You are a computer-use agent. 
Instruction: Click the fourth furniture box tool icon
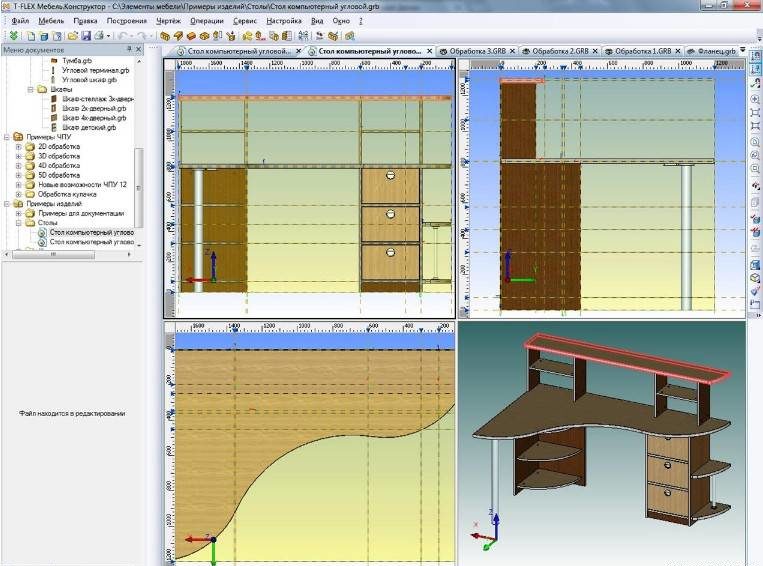pyautogui.click(x=204, y=36)
